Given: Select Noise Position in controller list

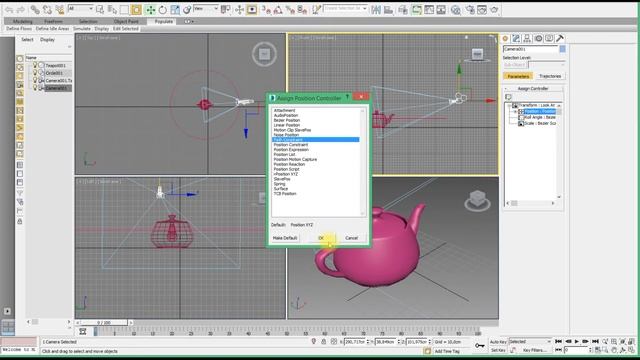Looking at the screenshot, I should coord(286,135).
